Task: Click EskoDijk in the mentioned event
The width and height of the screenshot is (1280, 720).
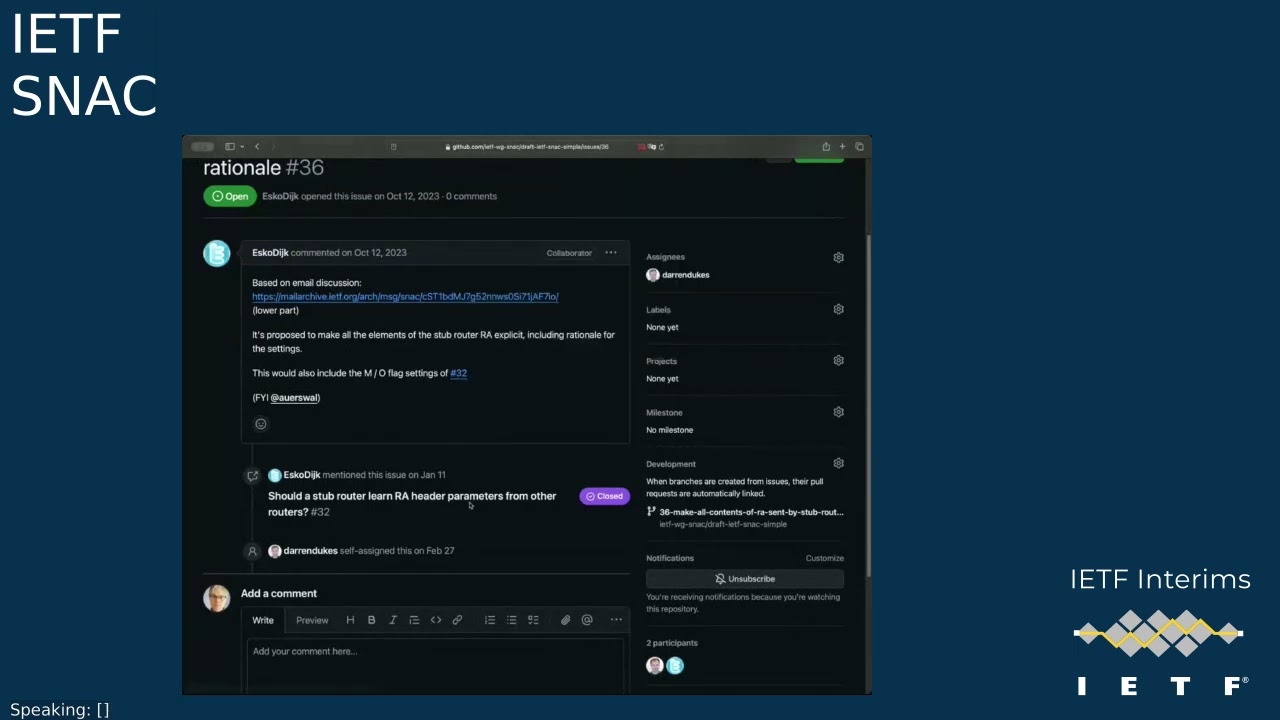Action: click(x=302, y=475)
